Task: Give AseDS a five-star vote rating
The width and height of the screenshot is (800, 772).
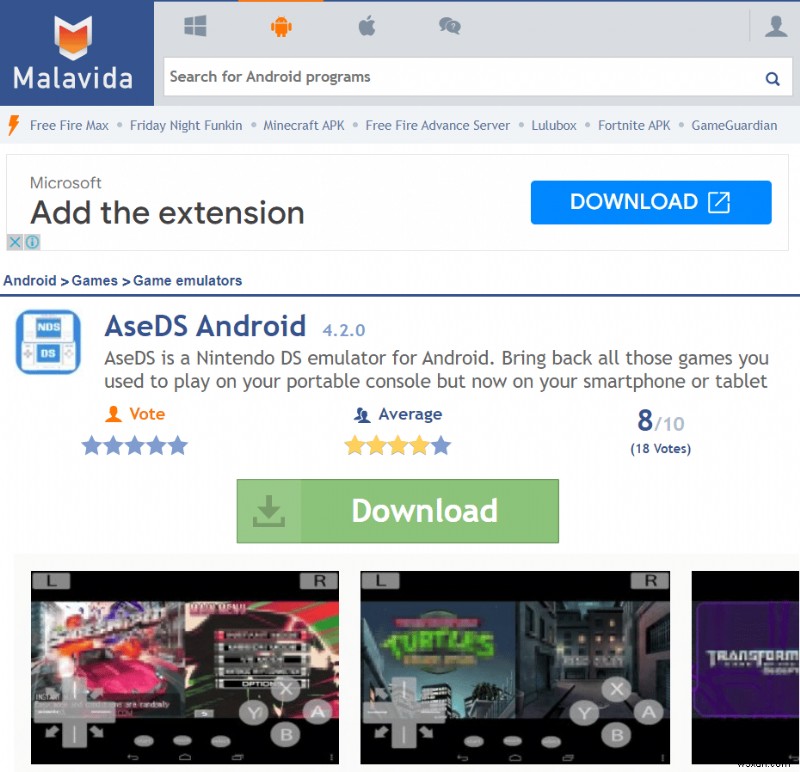Action: pos(178,446)
